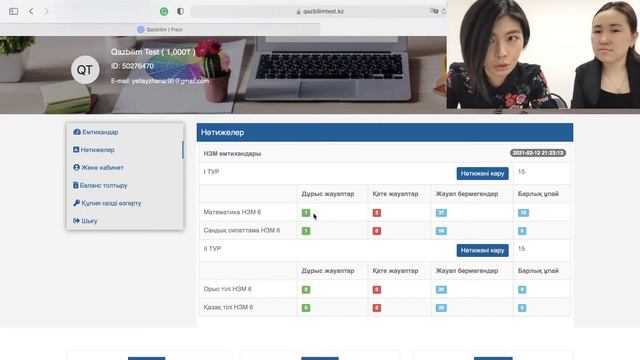Click the Математика НЗМ 6 row label
This screenshot has width=640, height=360.
click(x=232, y=212)
